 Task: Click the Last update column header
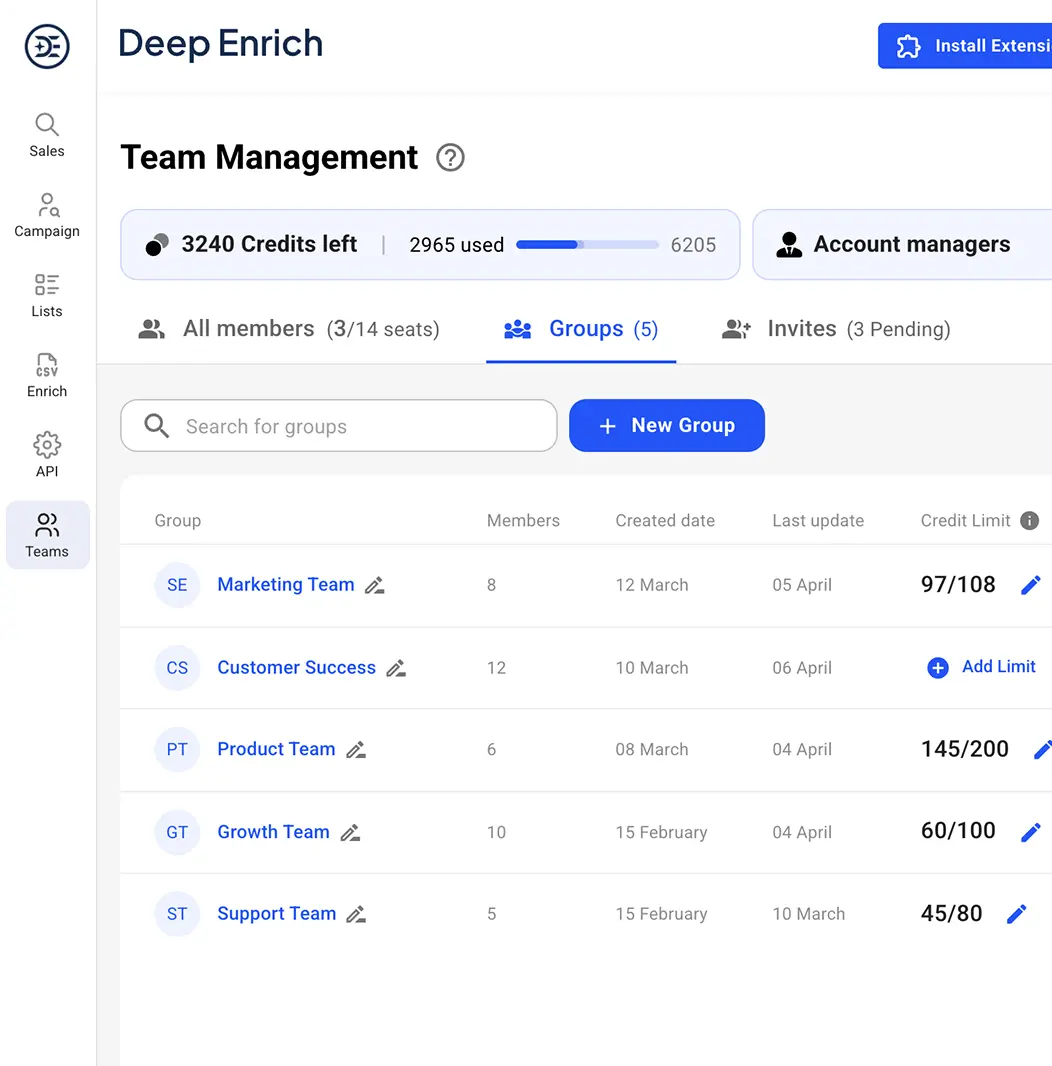(x=818, y=521)
